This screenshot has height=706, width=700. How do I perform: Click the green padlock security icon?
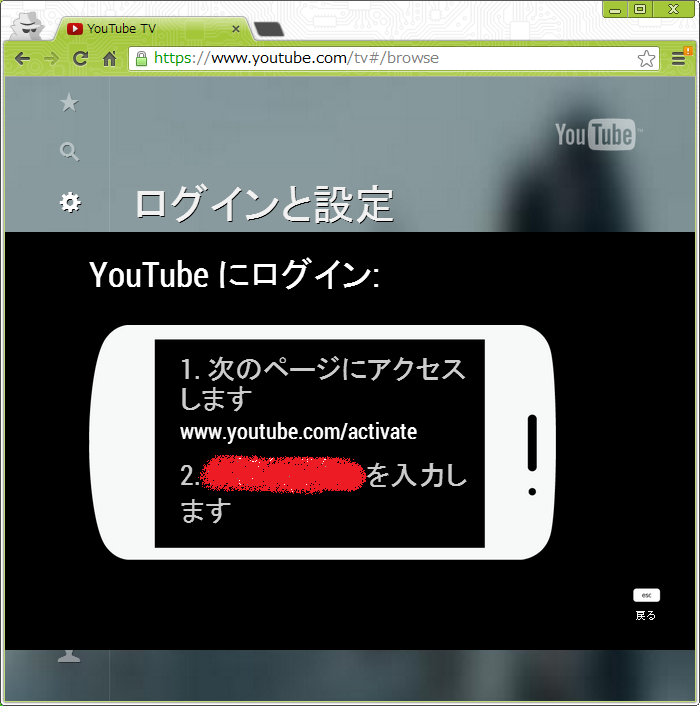tap(141, 59)
